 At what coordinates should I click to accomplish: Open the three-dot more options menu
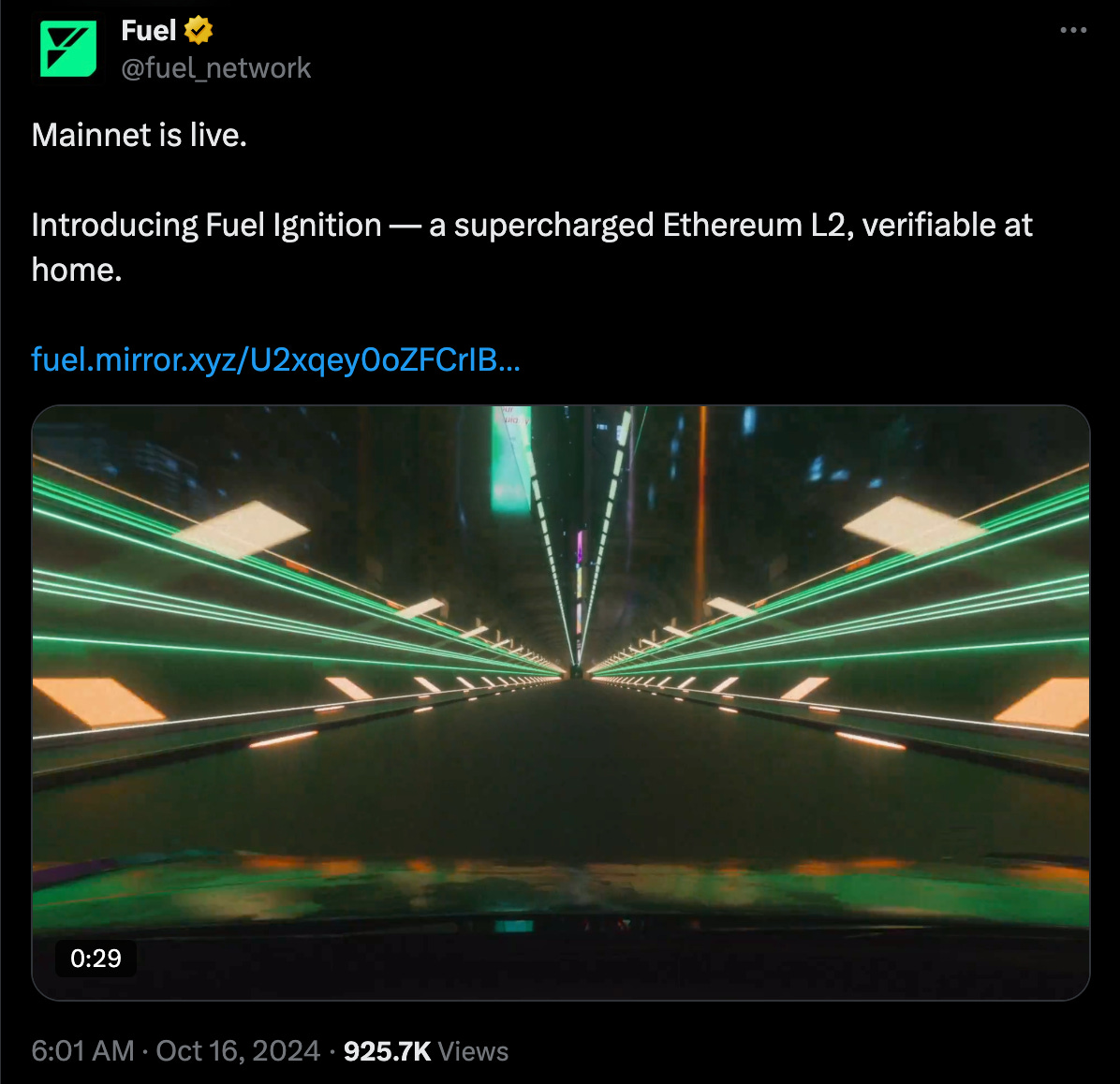[1073, 30]
